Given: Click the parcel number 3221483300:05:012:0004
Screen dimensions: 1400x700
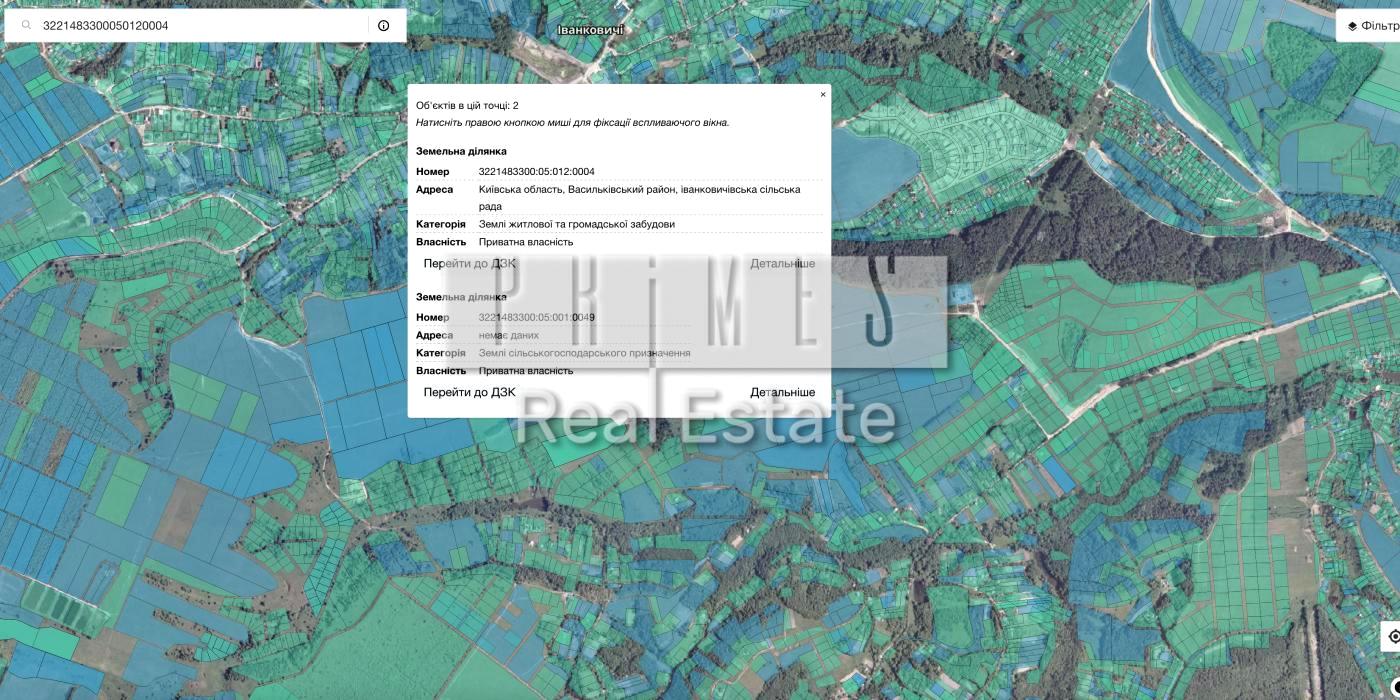Looking at the screenshot, I should pyautogui.click(x=536, y=172).
